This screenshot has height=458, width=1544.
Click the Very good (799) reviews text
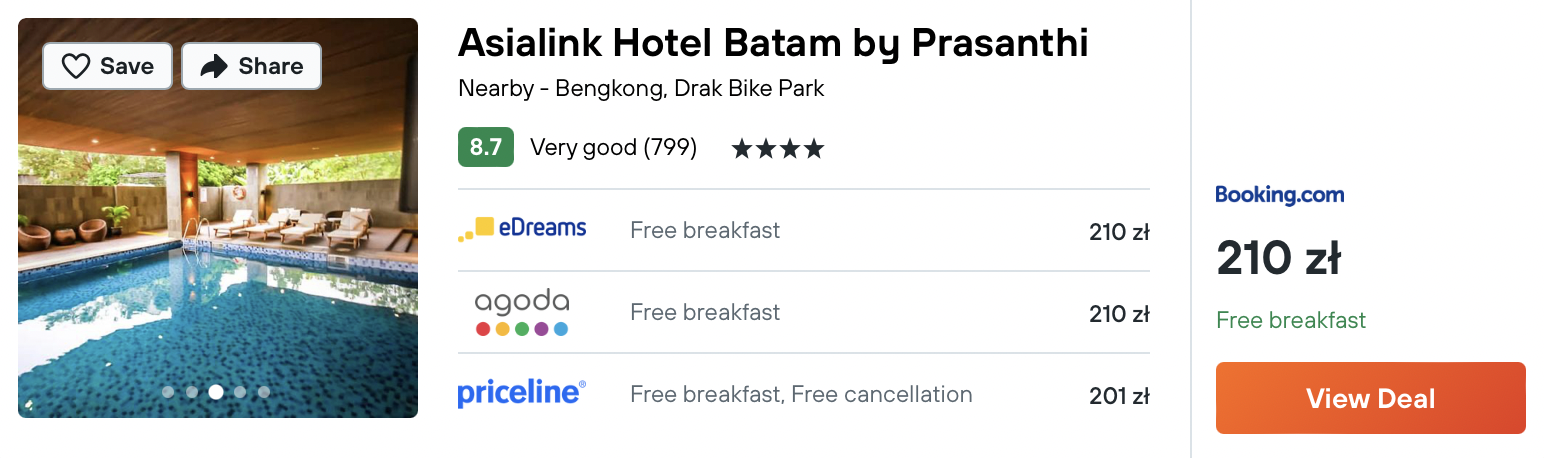613,148
